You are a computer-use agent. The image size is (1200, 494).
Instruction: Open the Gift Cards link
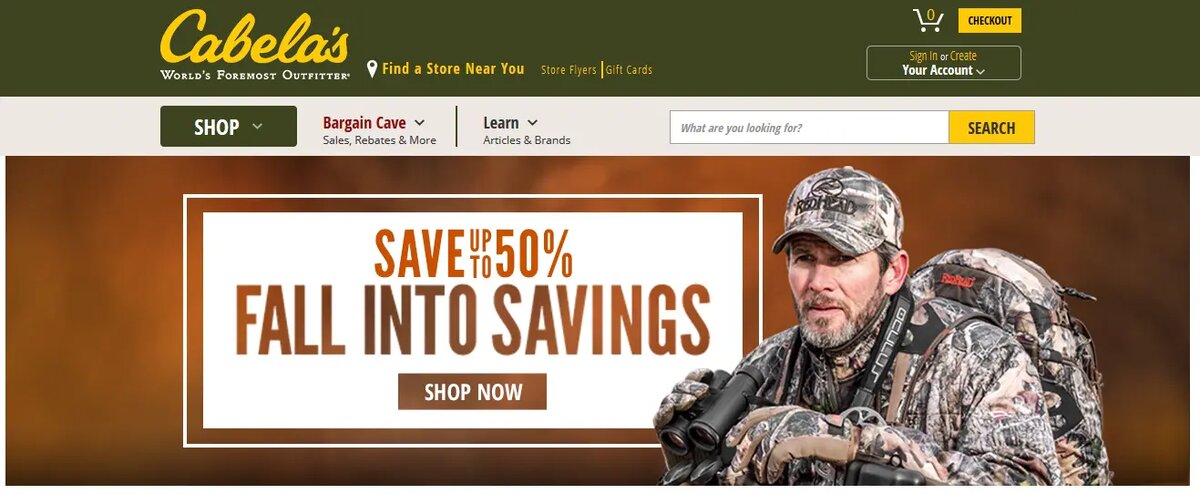(629, 70)
